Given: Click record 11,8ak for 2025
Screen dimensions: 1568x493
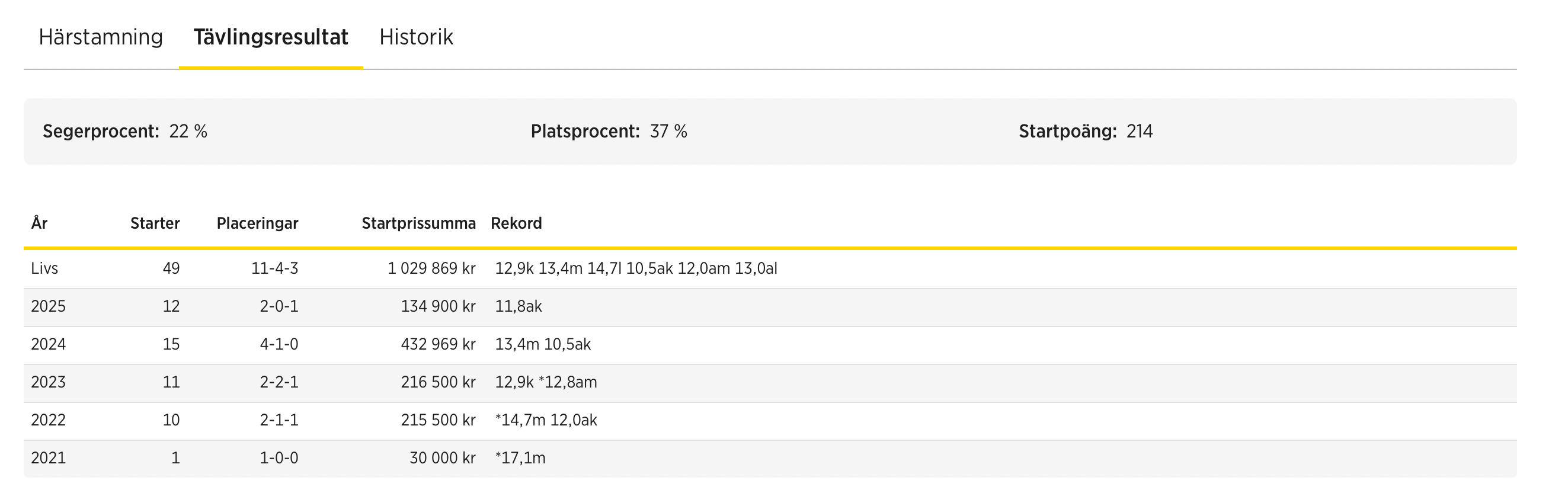Looking at the screenshot, I should [x=519, y=306].
